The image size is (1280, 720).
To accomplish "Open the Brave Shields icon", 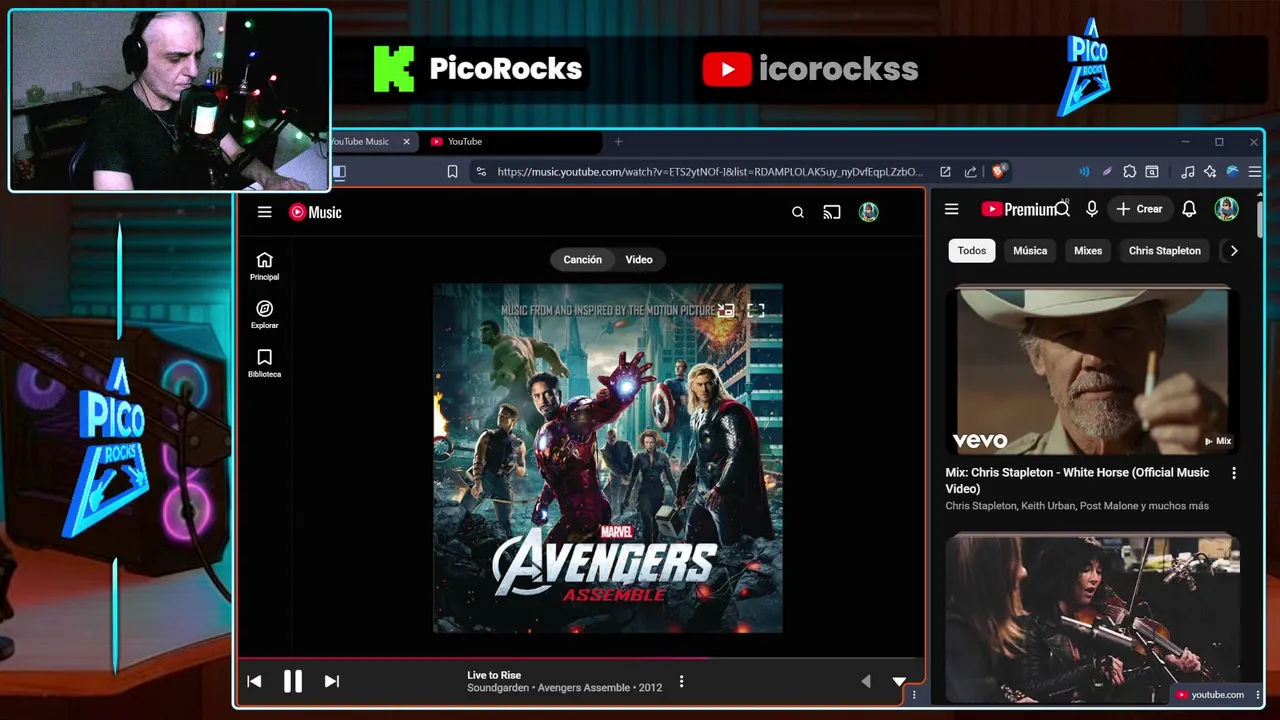I will click(x=998, y=171).
